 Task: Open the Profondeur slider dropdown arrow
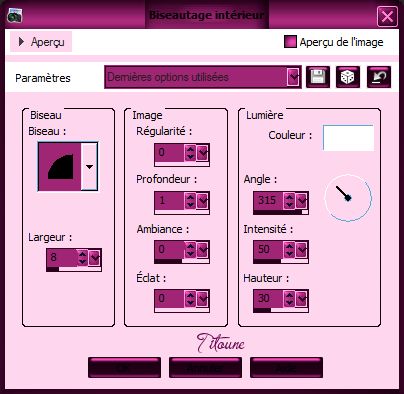pyautogui.click(x=202, y=201)
